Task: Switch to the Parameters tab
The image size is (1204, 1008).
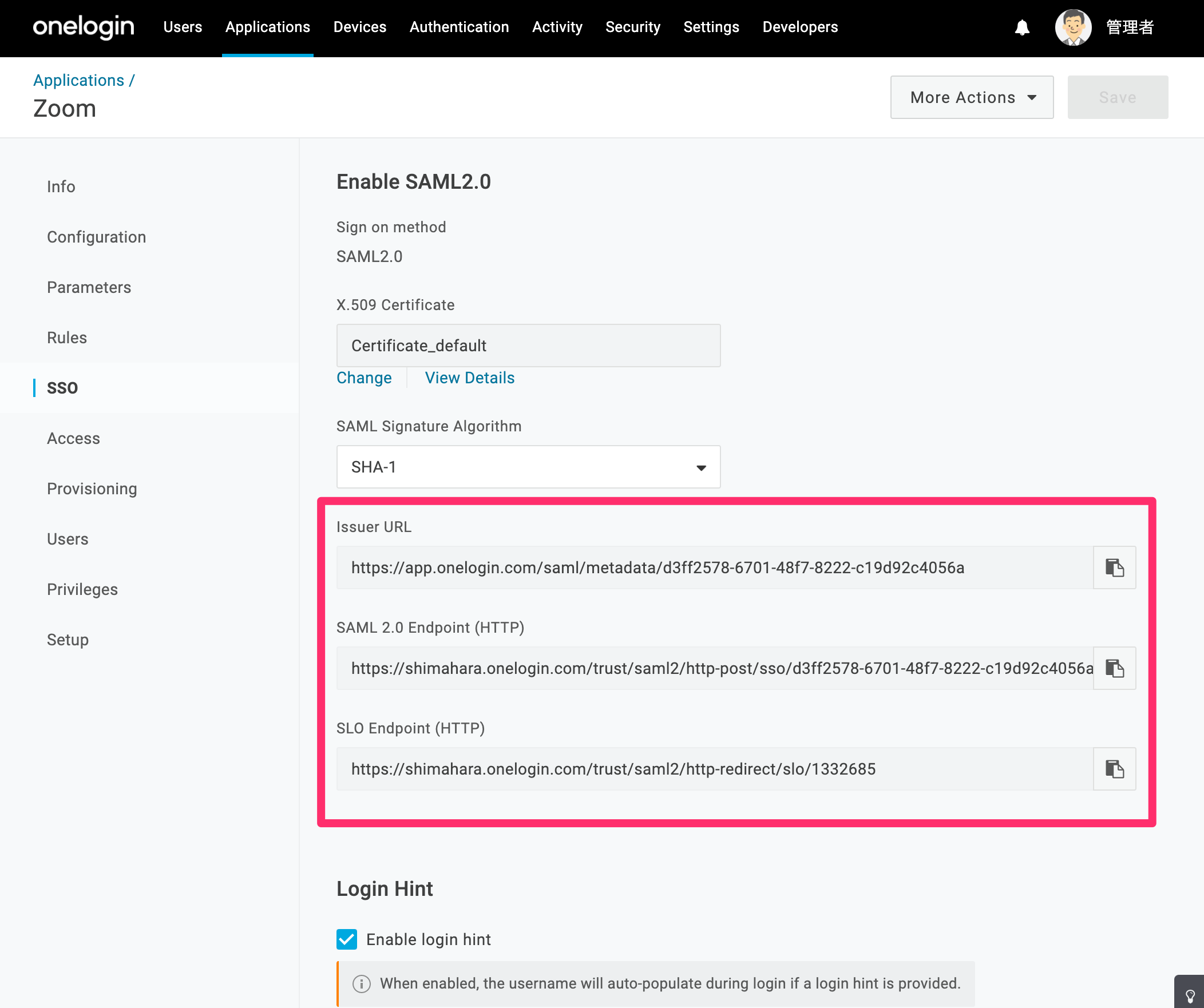Action: pyautogui.click(x=89, y=288)
